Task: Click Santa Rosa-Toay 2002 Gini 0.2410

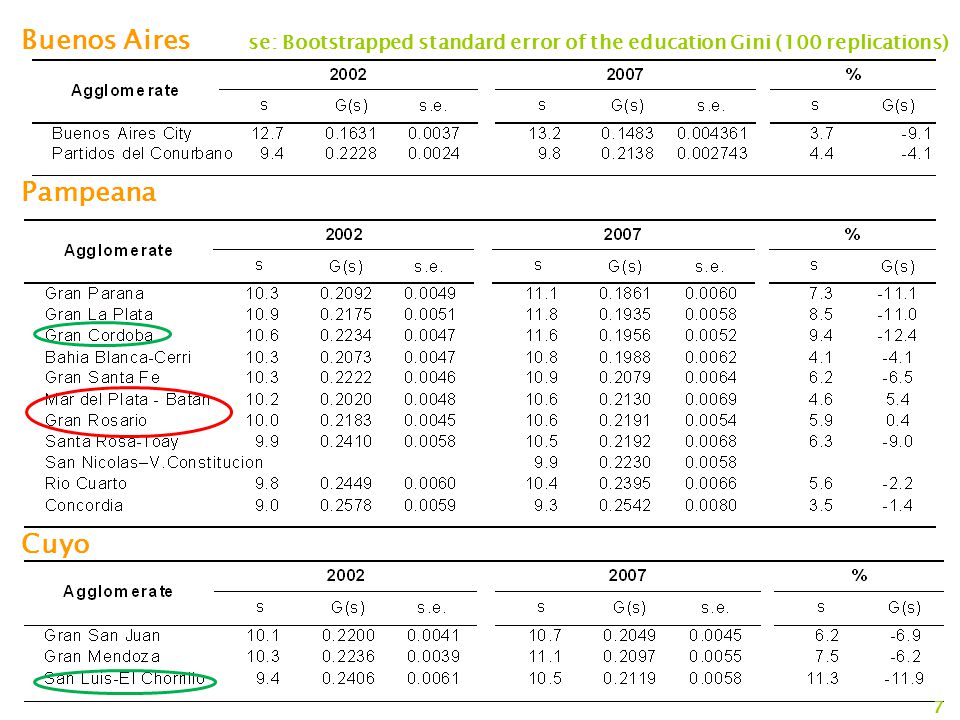Action: (346, 441)
